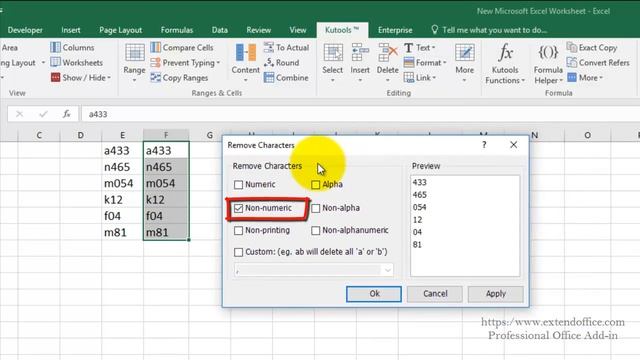Open Formula Helper
The height and width of the screenshot is (360, 640).
[548, 64]
